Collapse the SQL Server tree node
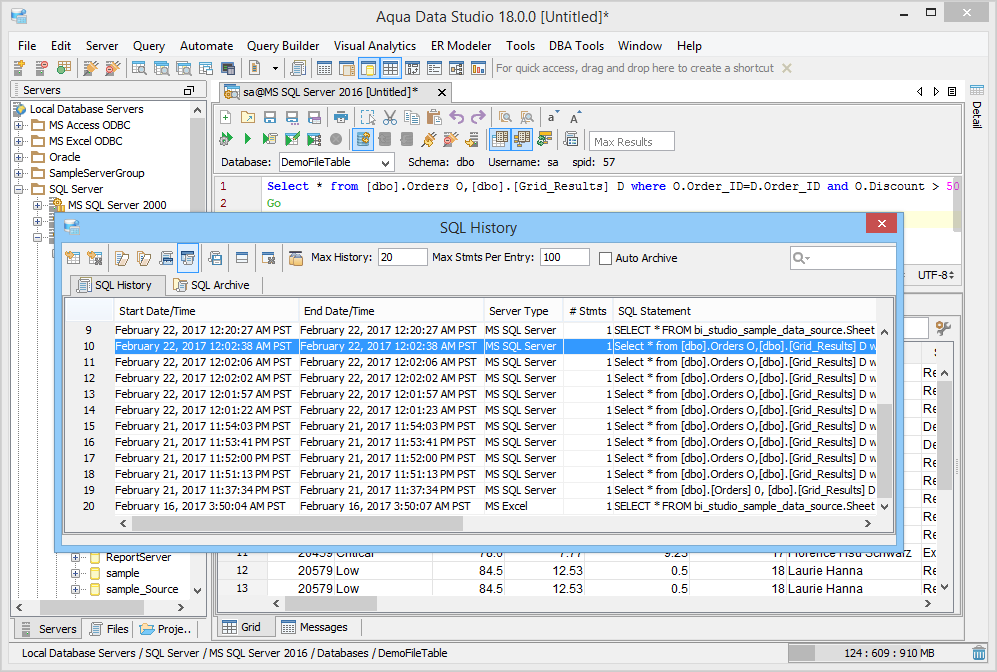Screen dimensions: 997x672 point(19,189)
